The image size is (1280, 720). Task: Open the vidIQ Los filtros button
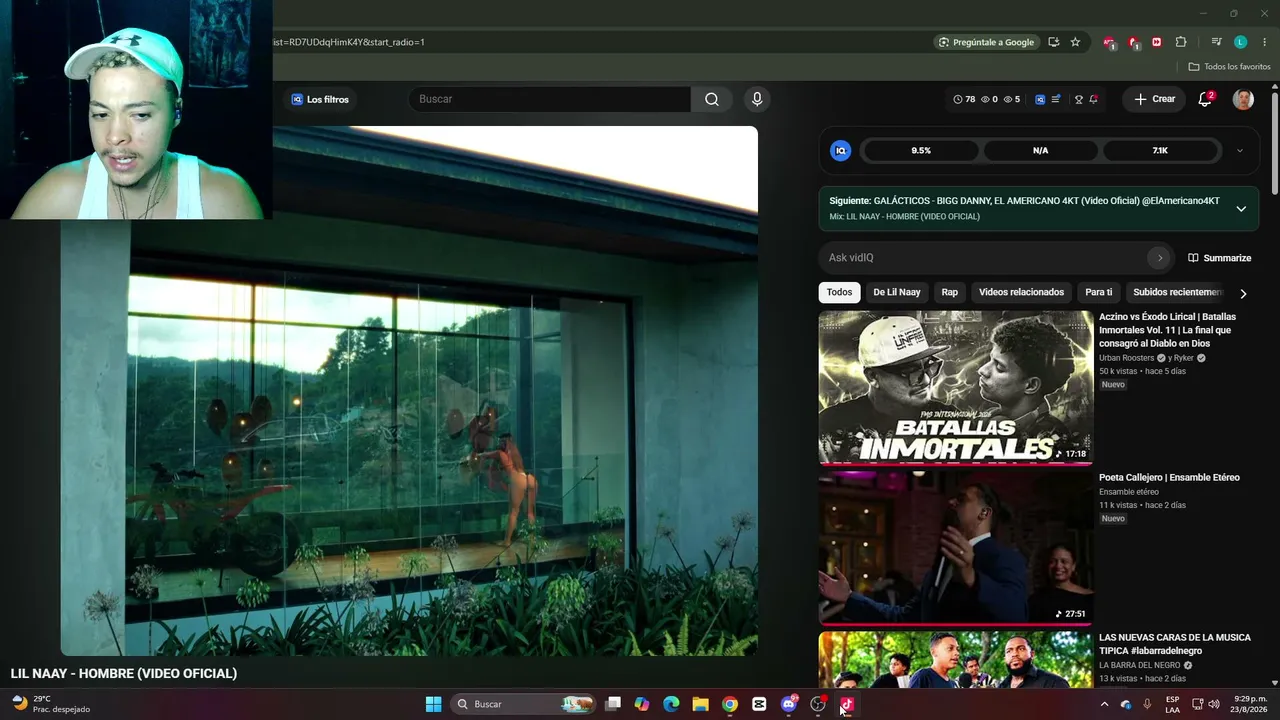click(x=320, y=99)
